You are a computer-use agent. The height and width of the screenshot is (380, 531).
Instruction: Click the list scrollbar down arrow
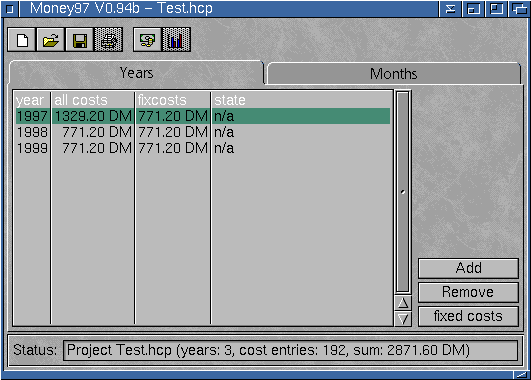point(403,319)
